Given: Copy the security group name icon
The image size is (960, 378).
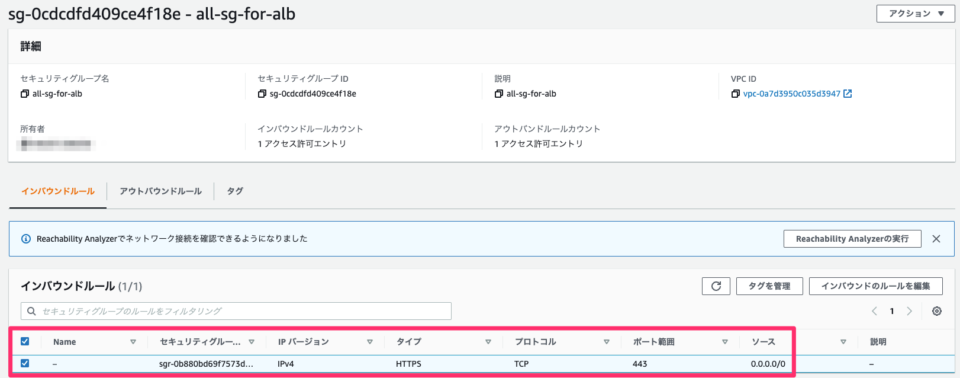Looking at the screenshot, I should pyautogui.click(x=24, y=94).
